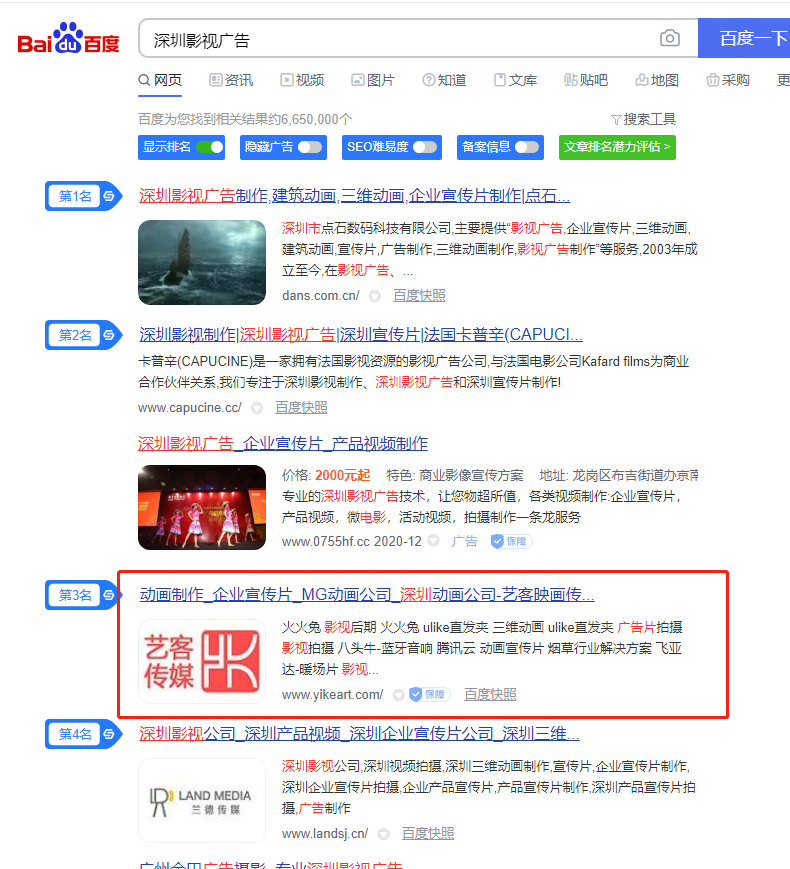This screenshot has width=790, height=869.
Task: Open result 深圳影视广告制作,建筑动画 点石
Action: point(354,196)
